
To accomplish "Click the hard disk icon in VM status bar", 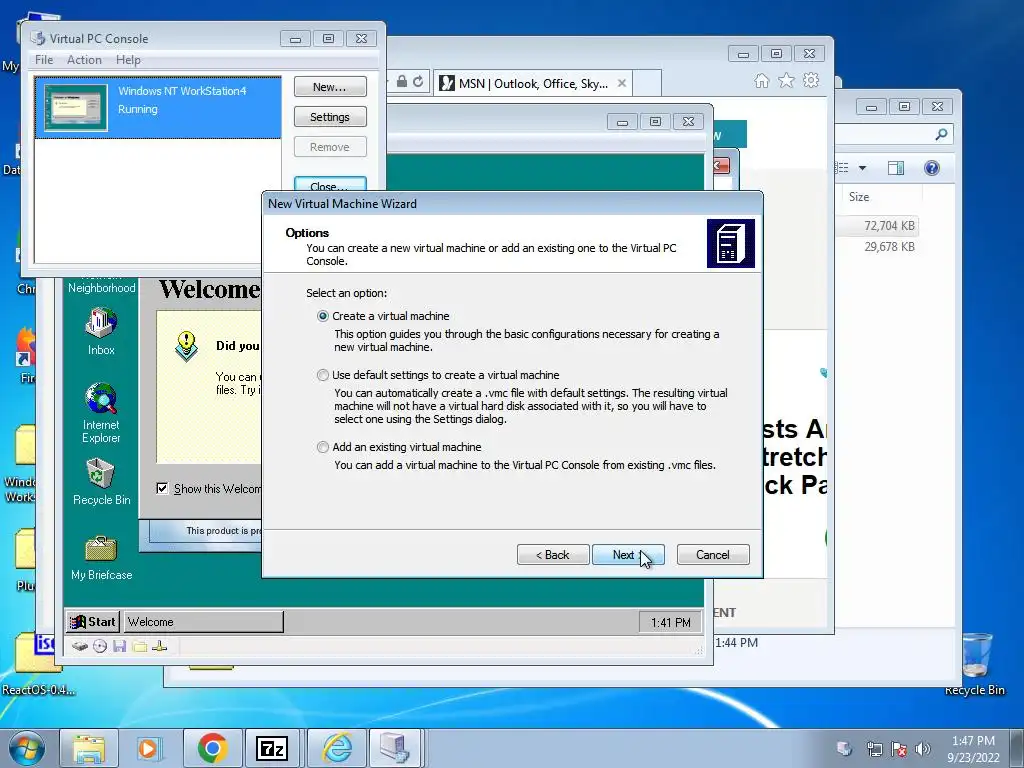I will coord(80,647).
